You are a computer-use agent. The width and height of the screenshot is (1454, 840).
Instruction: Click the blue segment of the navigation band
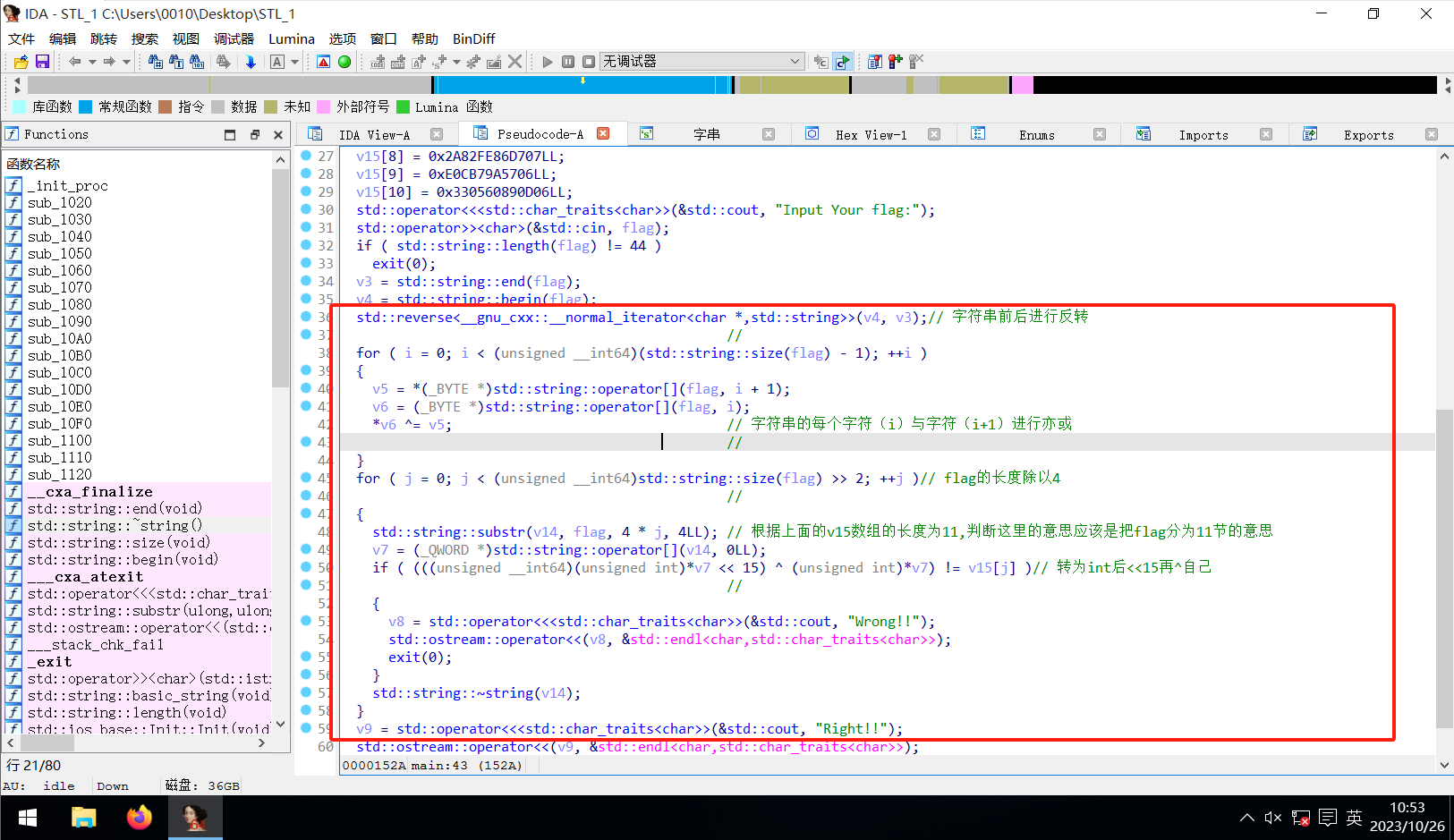point(582,85)
